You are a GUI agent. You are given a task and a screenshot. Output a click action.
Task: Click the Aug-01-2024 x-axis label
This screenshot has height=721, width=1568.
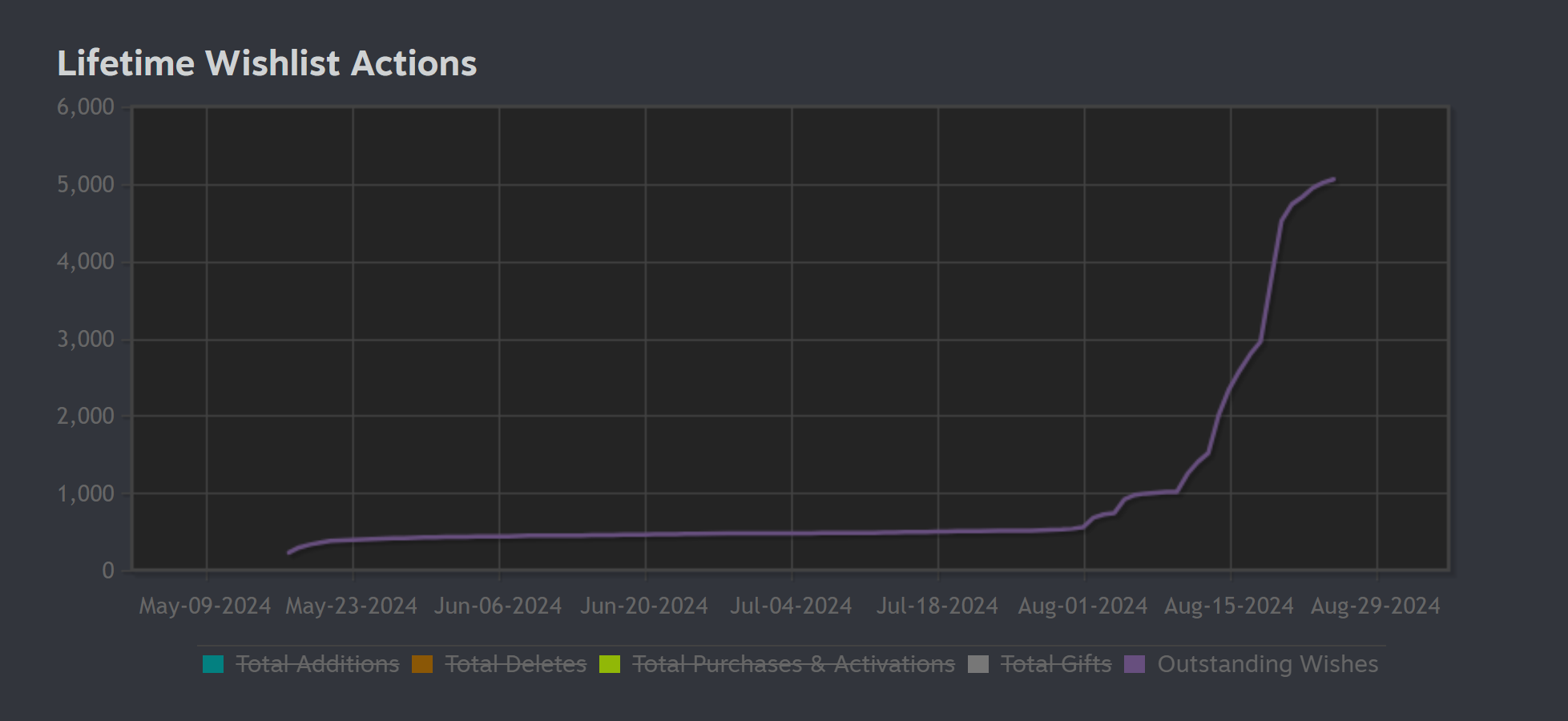click(x=1082, y=606)
